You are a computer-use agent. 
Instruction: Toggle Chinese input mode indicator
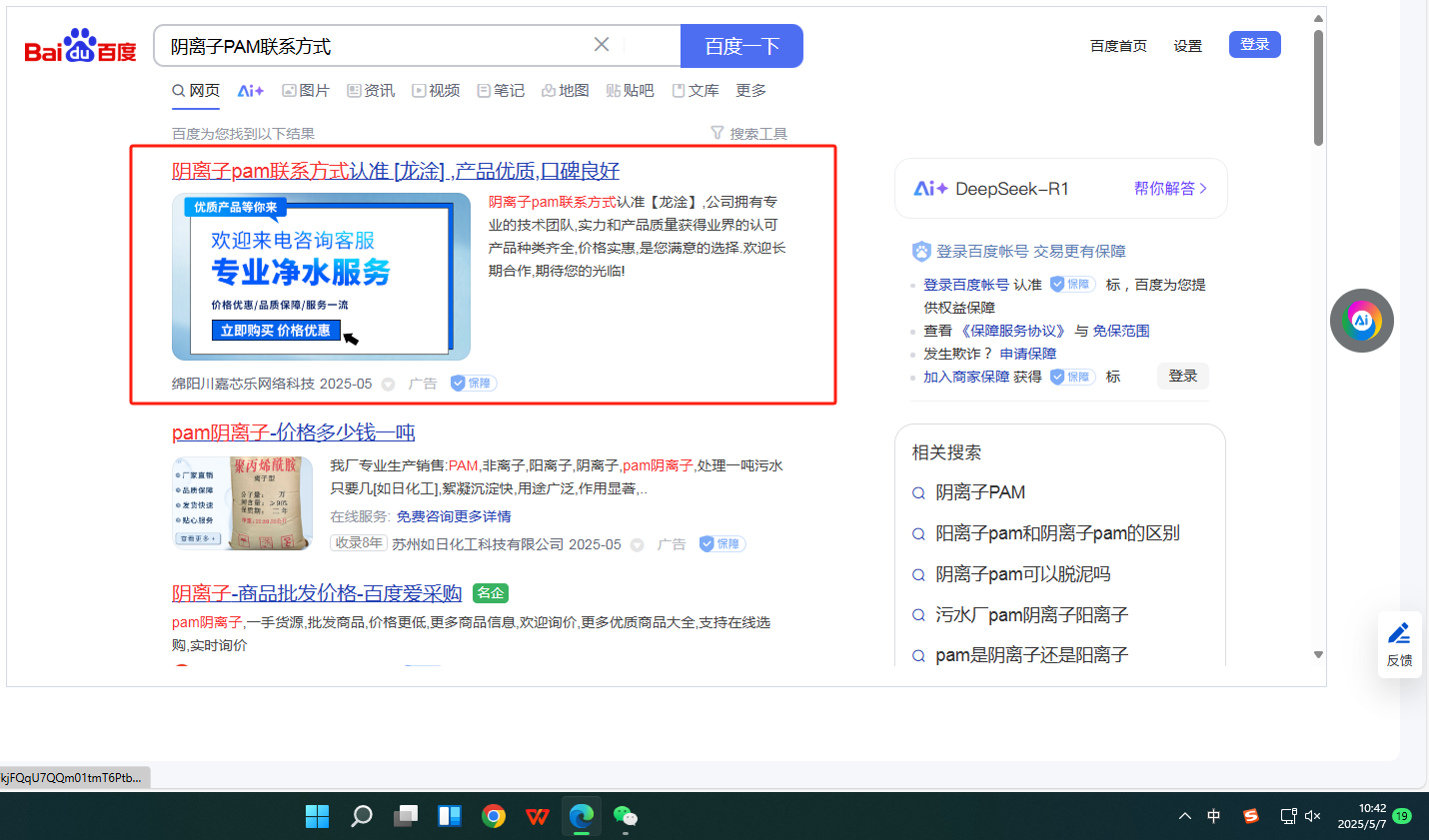[1213, 816]
